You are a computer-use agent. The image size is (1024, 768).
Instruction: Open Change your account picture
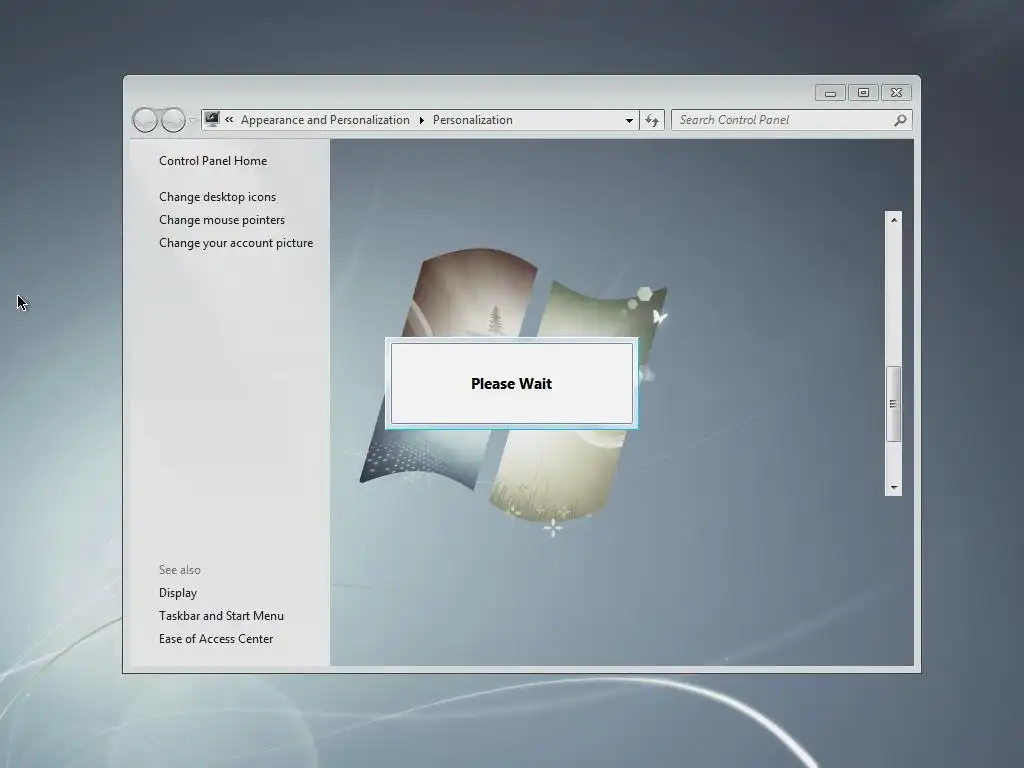pos(236,243)
